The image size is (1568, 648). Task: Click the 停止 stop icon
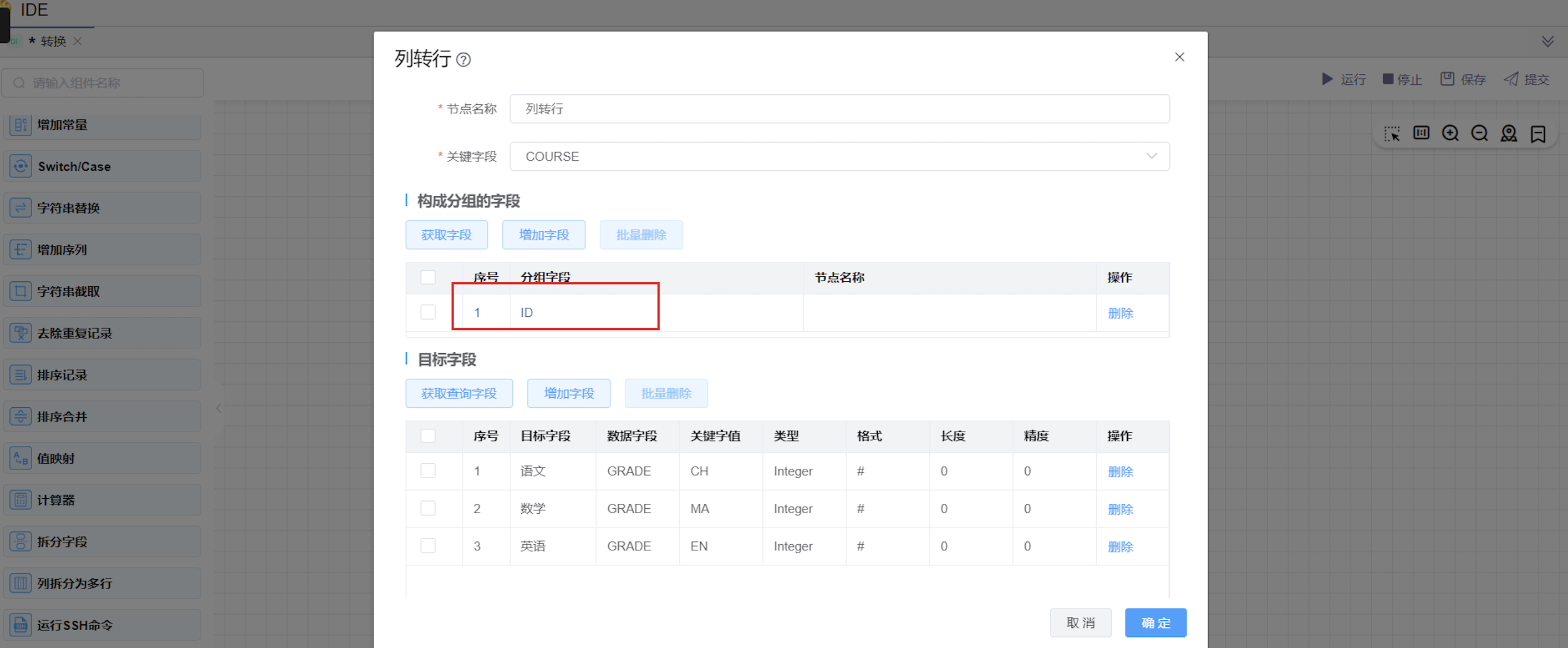click(1388, 79)
